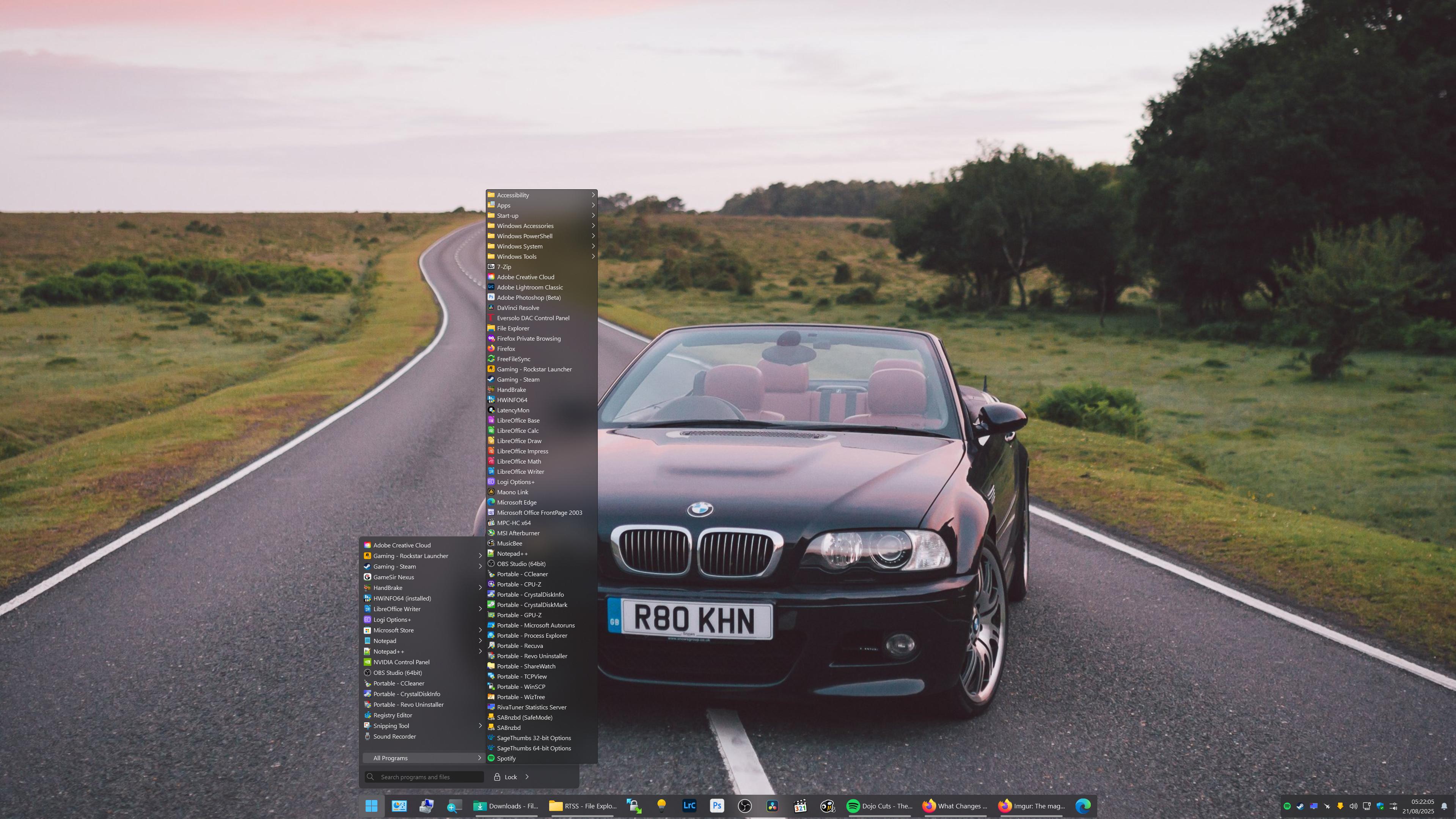Launch Photoshop from the taskbar icon
Image resolution: width=1456 pixels, height=819 pixels.
(x=717, y=806)
